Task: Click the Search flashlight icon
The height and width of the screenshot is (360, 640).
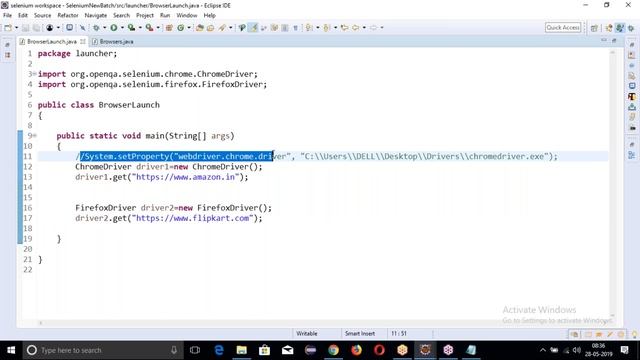Action: 222,28
